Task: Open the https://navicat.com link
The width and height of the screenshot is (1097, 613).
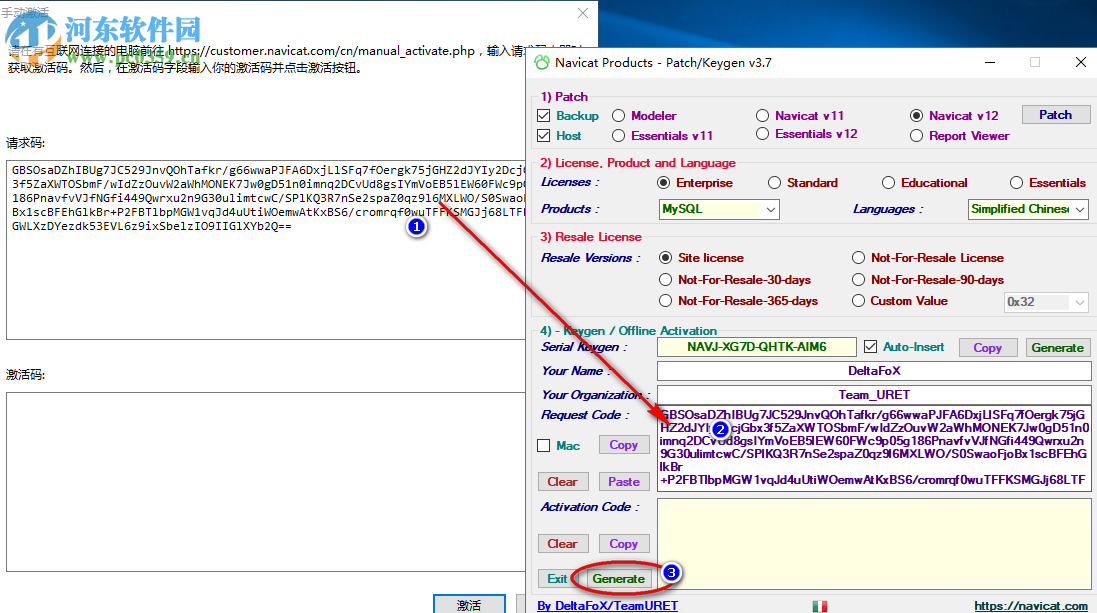Action: tap(1031, 606)
